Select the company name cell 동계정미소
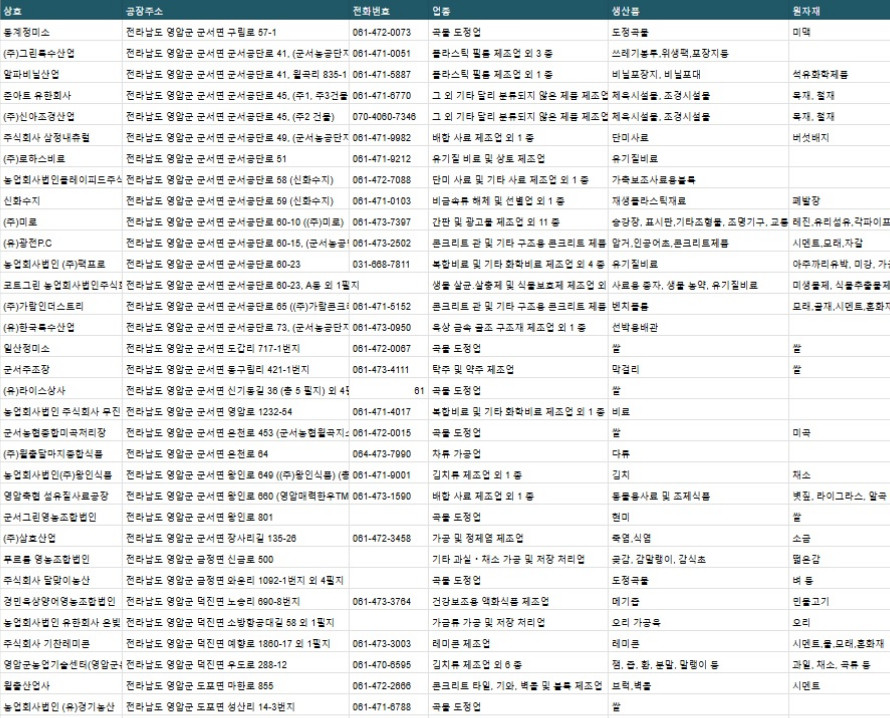Image resolution: width=890 pixels, height=718 pixels. [x=61, y=32]
